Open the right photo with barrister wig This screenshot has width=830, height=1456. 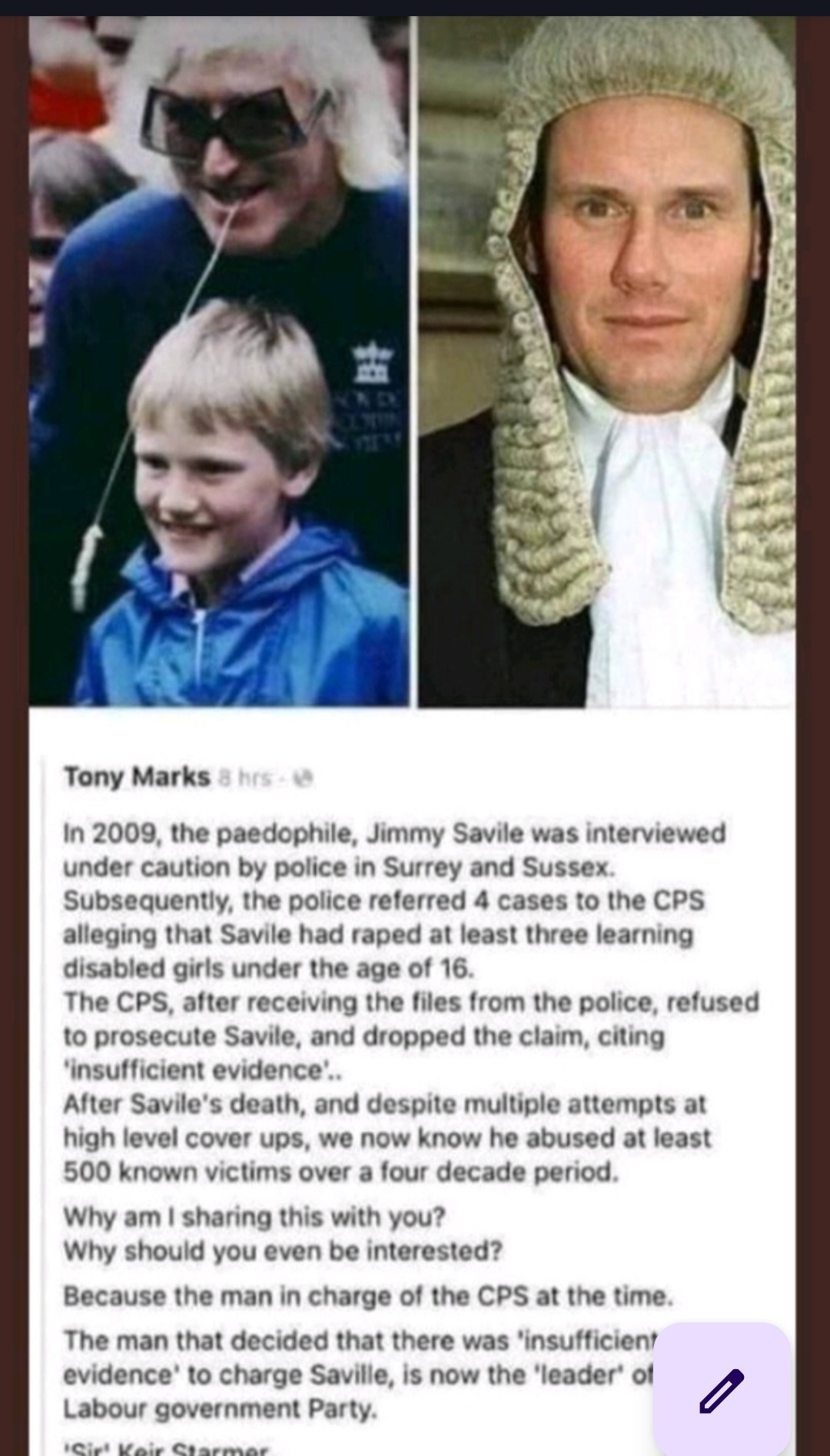607,360
